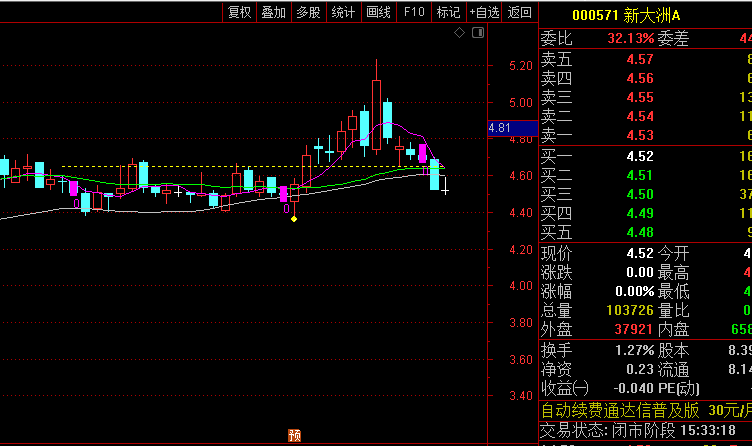The image size is (752, 446).
Task: Go back with the 返回 button
Action: (519, 12)
